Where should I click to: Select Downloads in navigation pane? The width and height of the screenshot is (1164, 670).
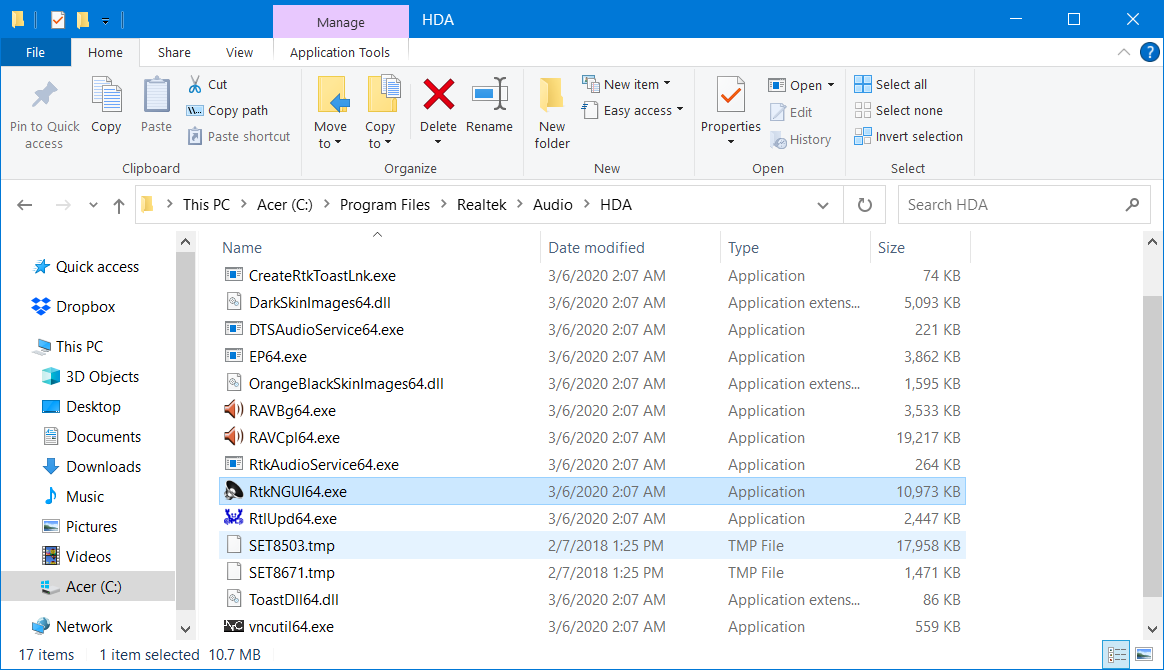click(x=103, y=467)
